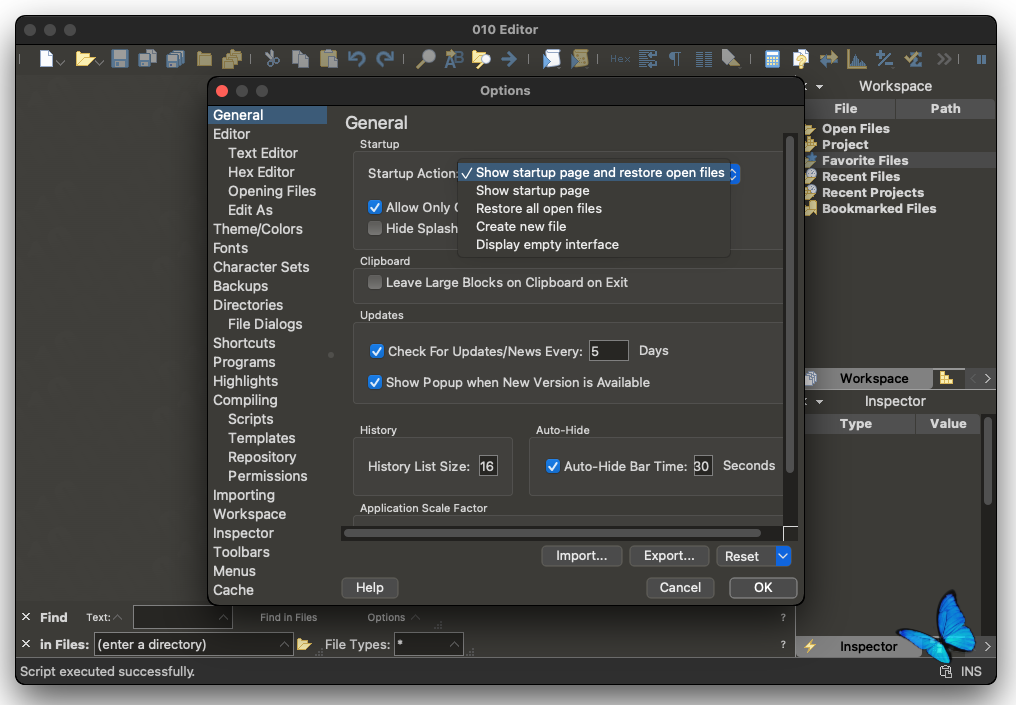Enable the Hide Splash checkbox
Screen dimensions: 1016x705
point(375,228)
